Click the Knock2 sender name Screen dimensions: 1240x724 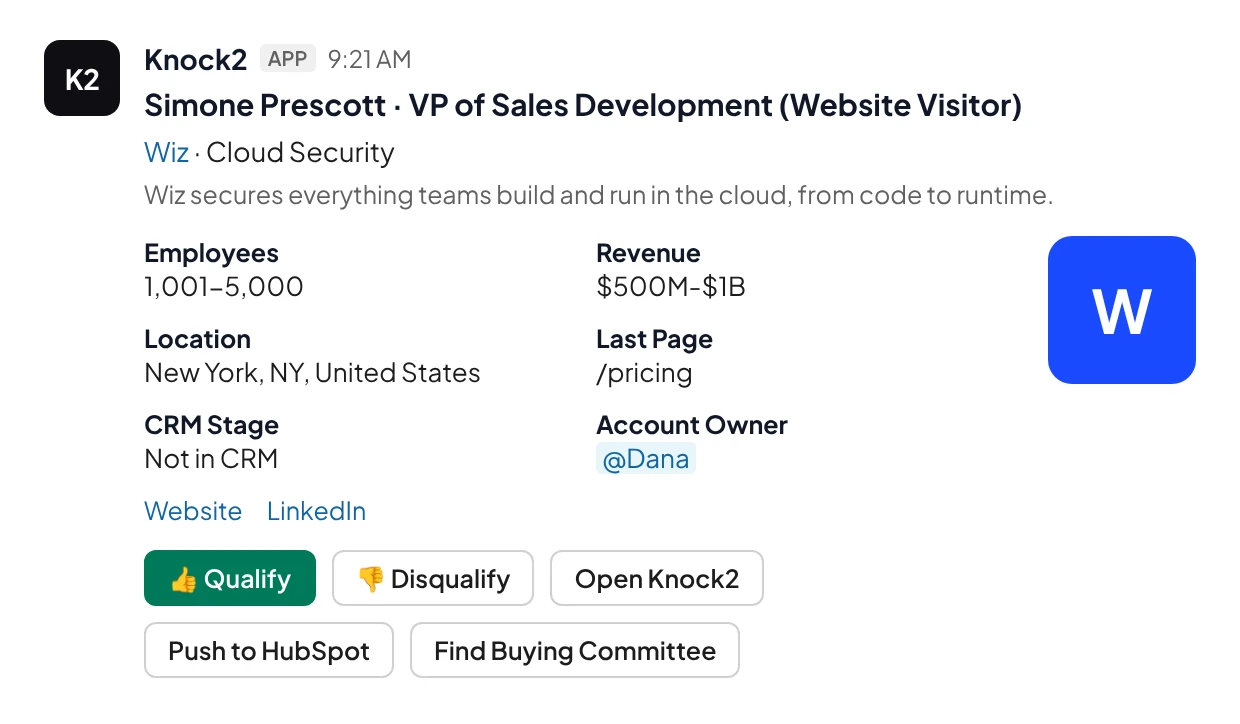pyautogui.click(x=195, y=60)
